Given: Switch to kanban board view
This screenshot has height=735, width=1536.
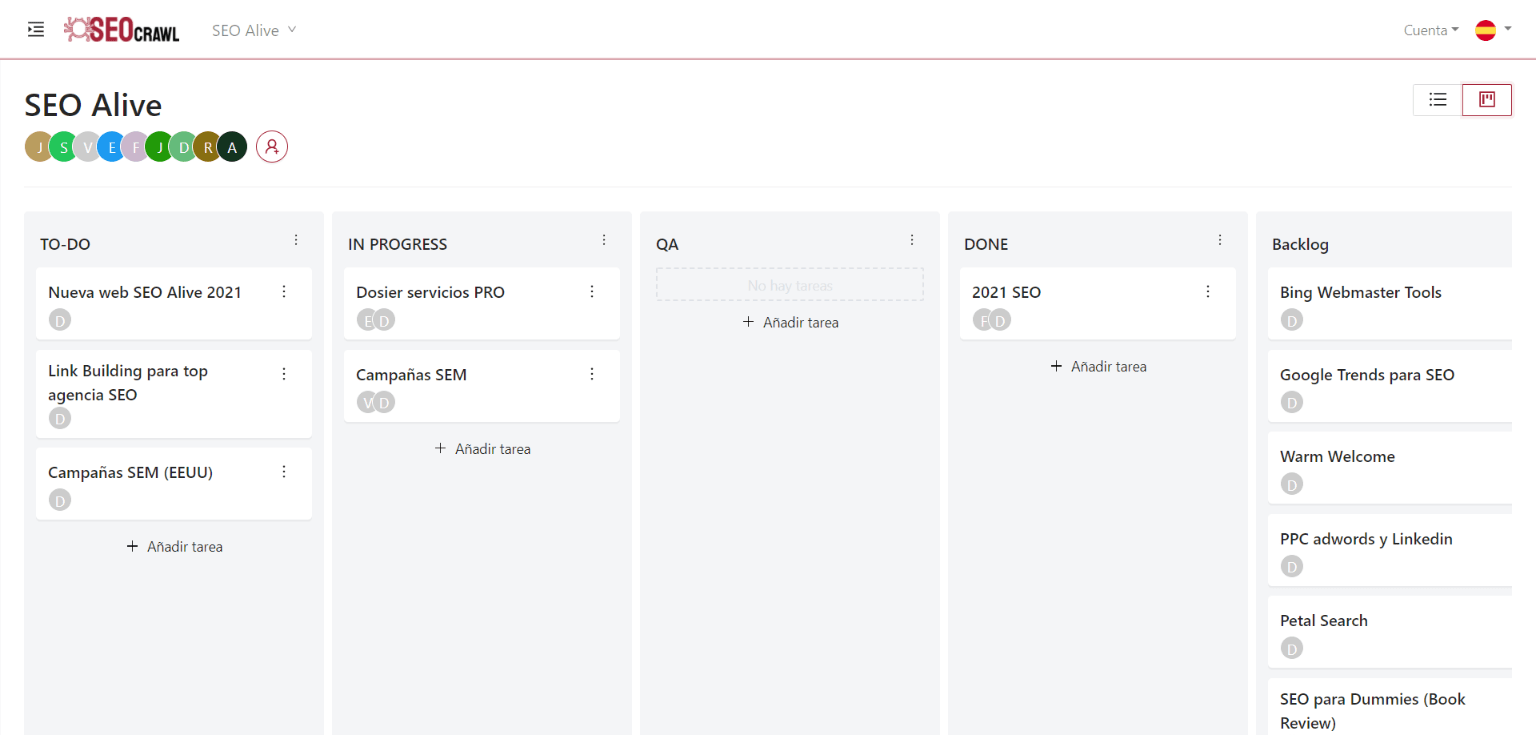Looking at the screenshot, I should coord(1487,100).
